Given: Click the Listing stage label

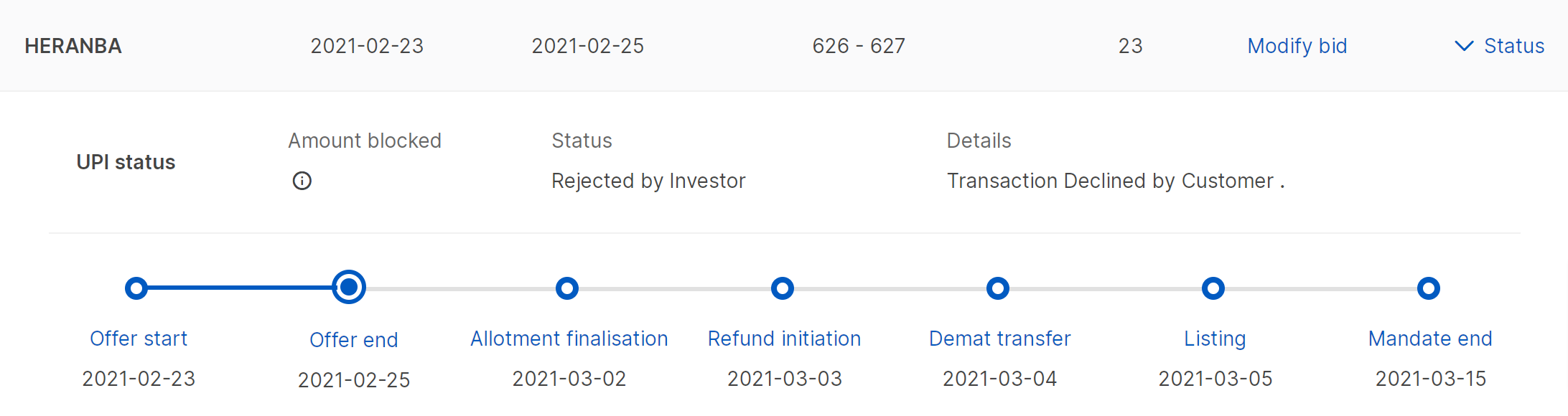Looking at the screenshot, I should pyautogui.click(x=1215, y=339).
